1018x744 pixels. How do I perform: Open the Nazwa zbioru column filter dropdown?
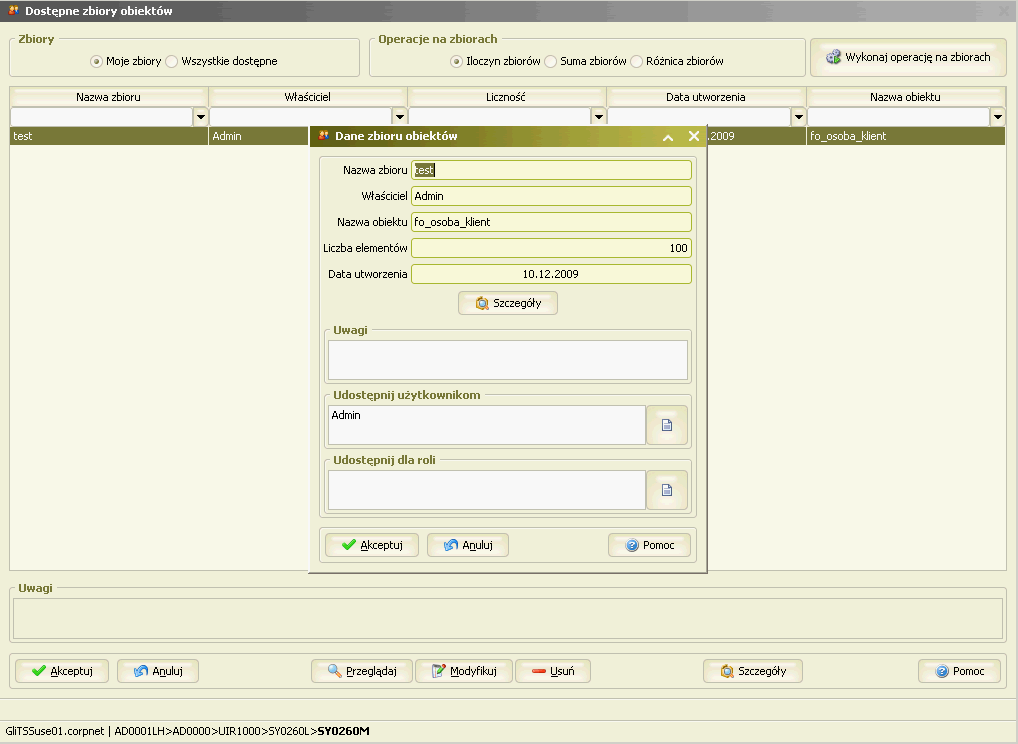201,117
